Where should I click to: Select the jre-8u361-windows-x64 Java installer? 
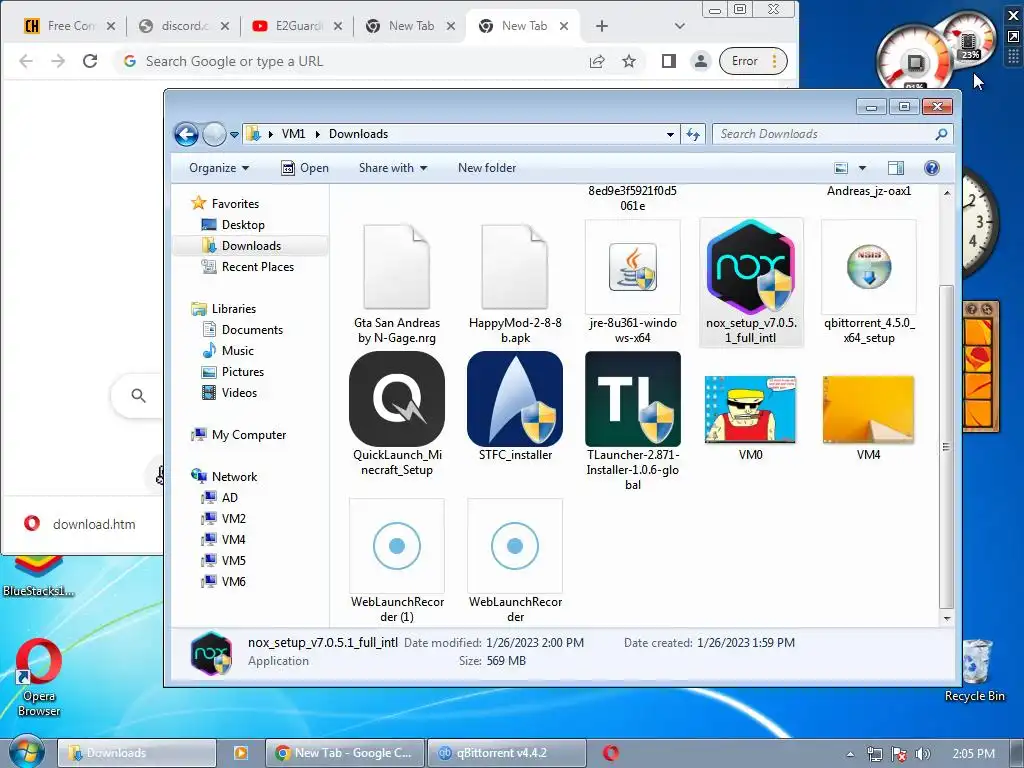pos(632,282)
